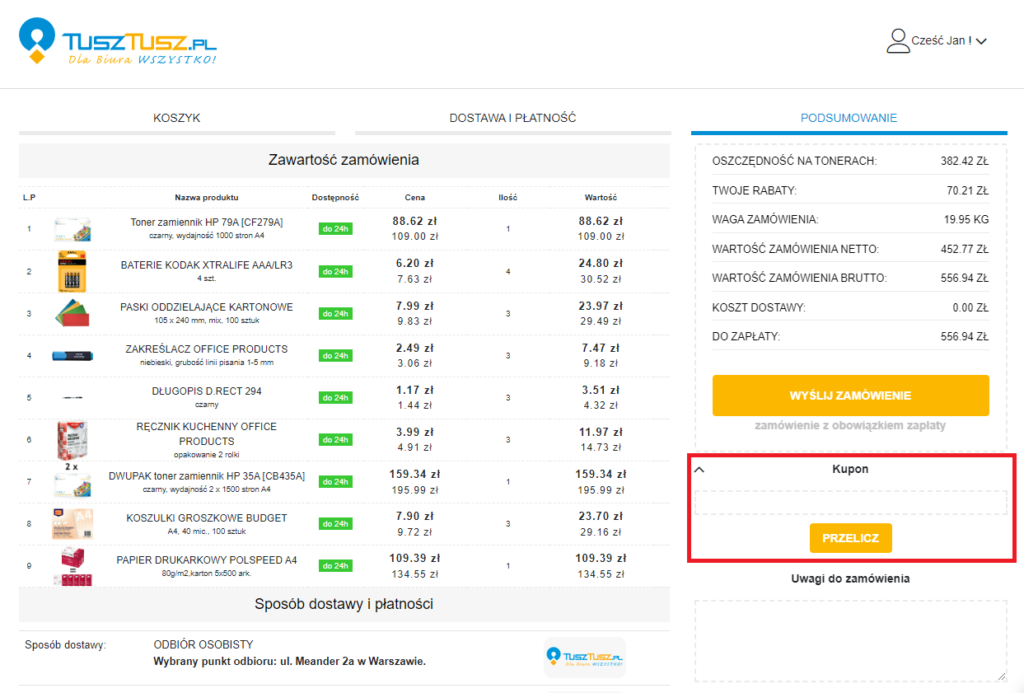Click the user account profile icon
1024x693 pixels.
point(897,41)
